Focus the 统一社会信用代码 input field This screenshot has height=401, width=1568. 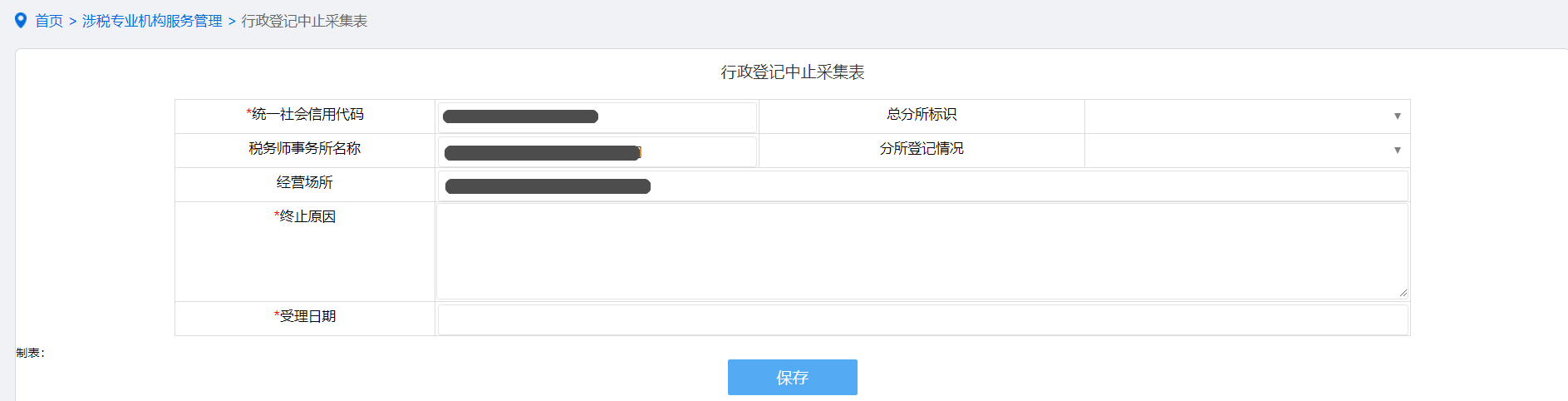597,116
